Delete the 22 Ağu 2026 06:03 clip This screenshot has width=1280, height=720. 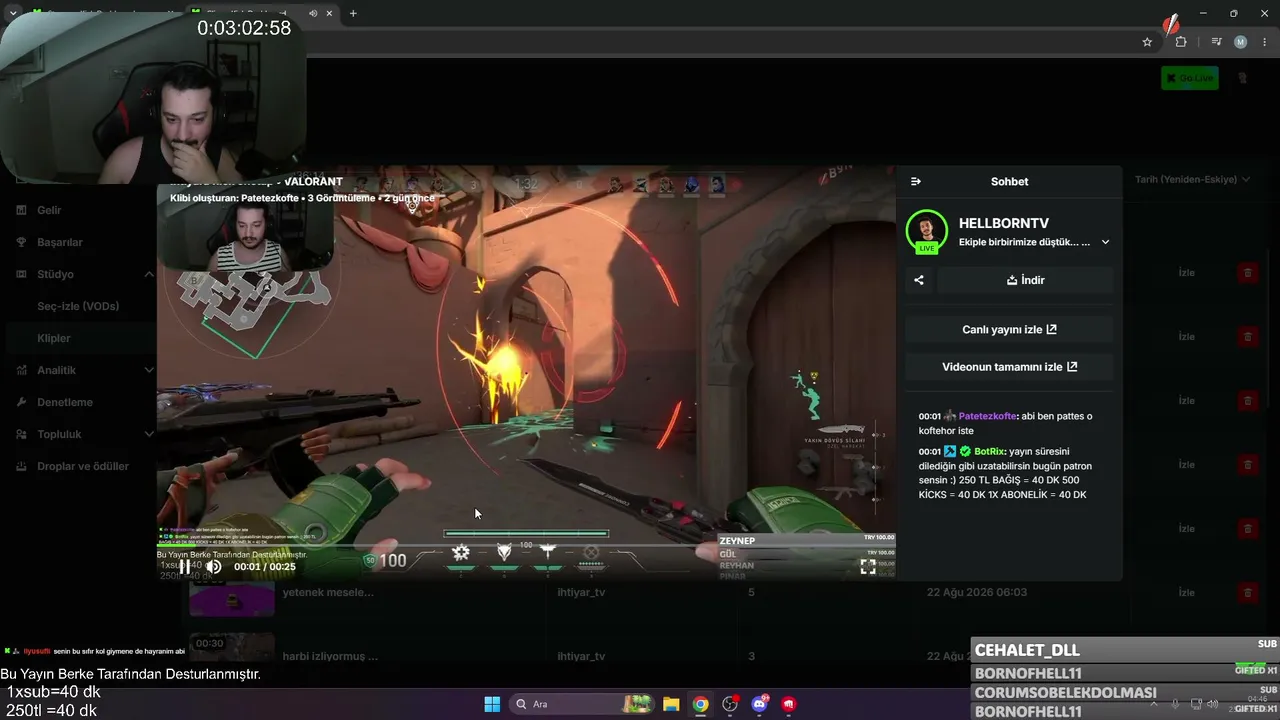(x=1247, y=592)
